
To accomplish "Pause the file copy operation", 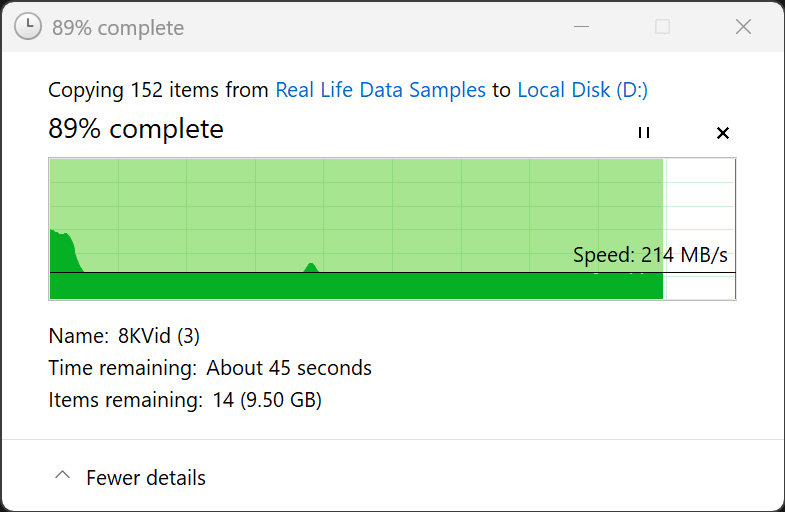I will coord(644,133).
